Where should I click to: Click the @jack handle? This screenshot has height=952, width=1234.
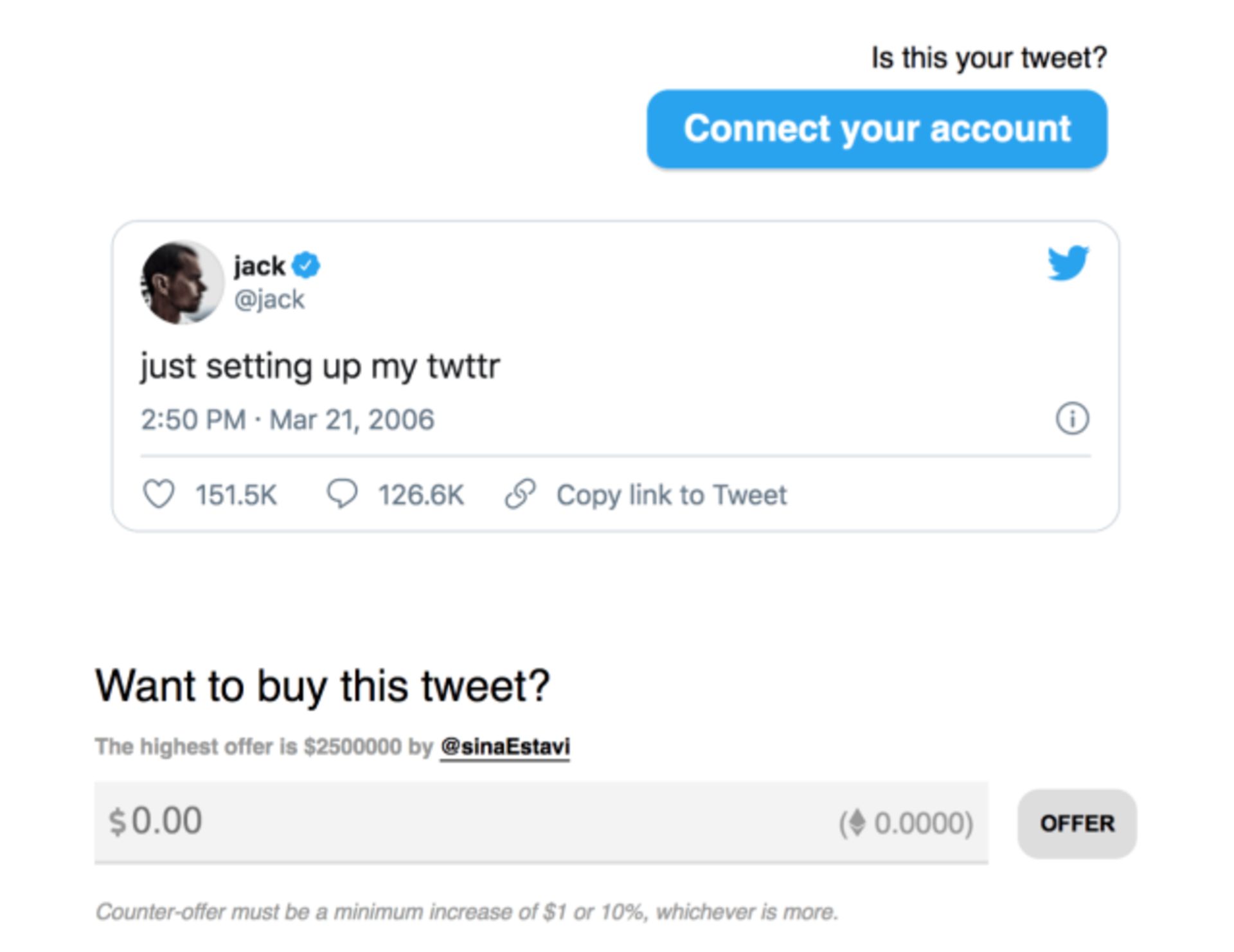point(269,300)
